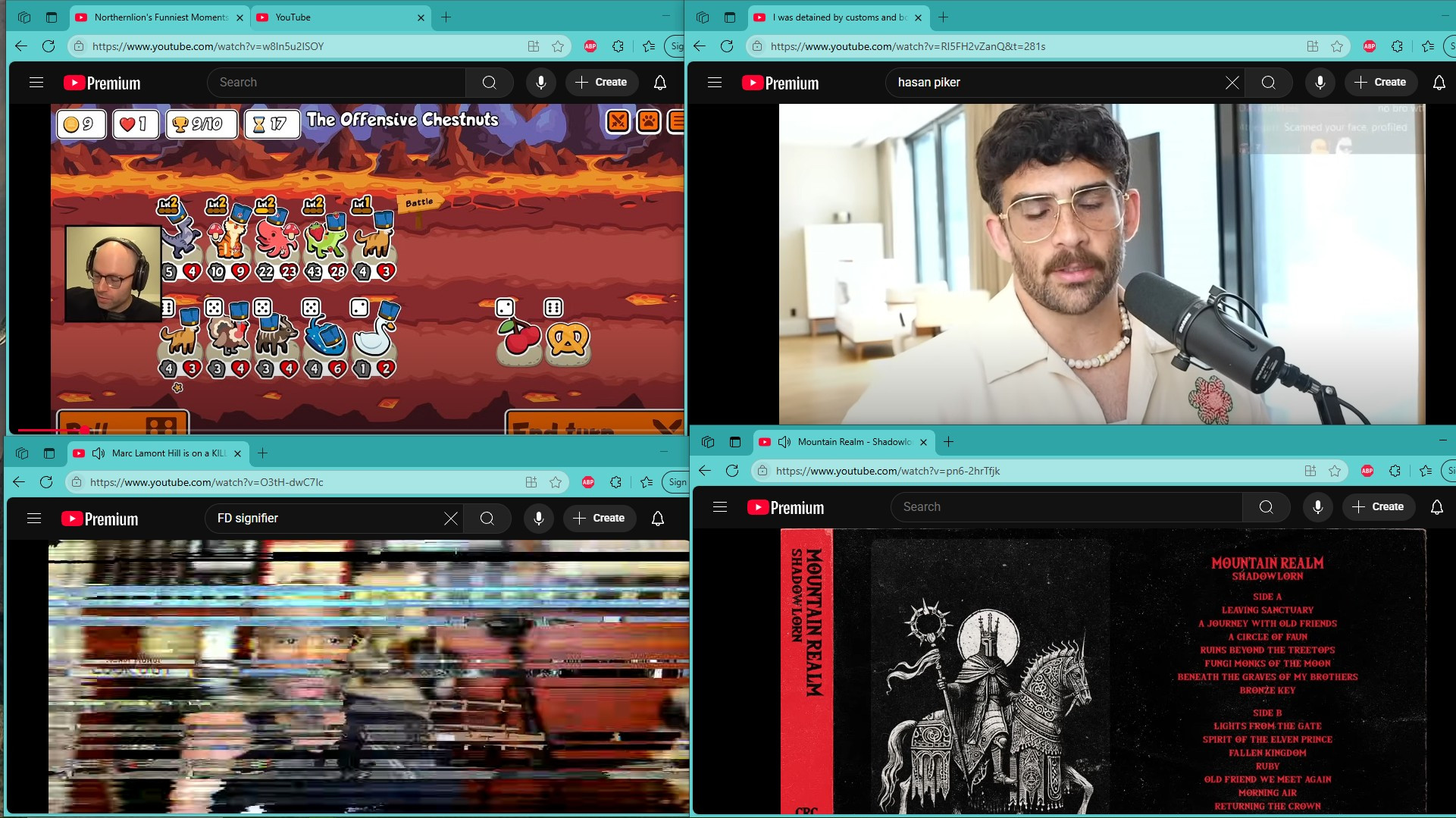1456x818 pixels.
Task: Click YouTube Premium logo in Mountain Realm window
Action: coord(785,507)
